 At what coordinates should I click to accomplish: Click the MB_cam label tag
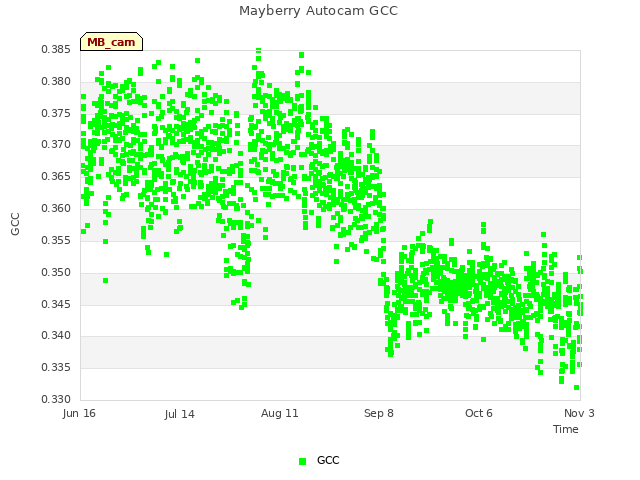111,42
